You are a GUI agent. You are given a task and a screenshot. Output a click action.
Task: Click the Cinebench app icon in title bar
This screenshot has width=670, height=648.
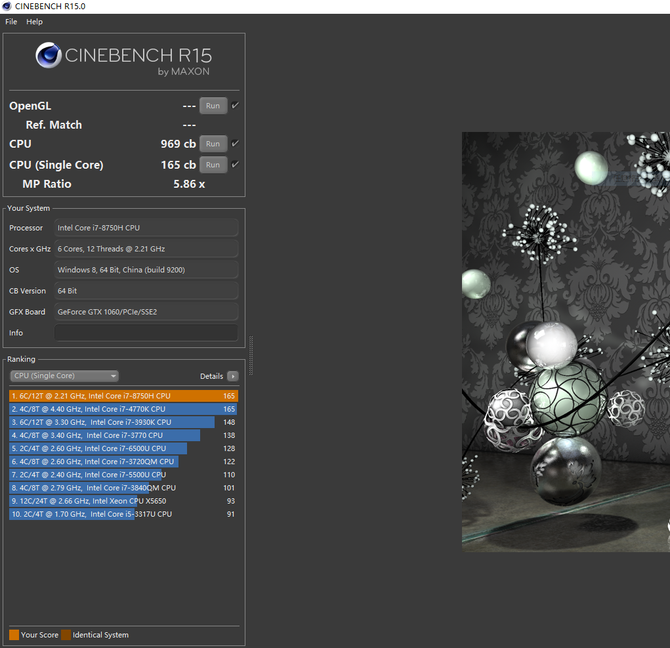[6, 6]
